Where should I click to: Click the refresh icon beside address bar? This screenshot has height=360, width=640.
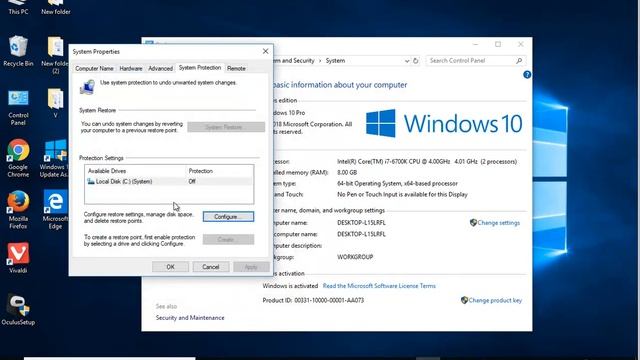[416, 61]
